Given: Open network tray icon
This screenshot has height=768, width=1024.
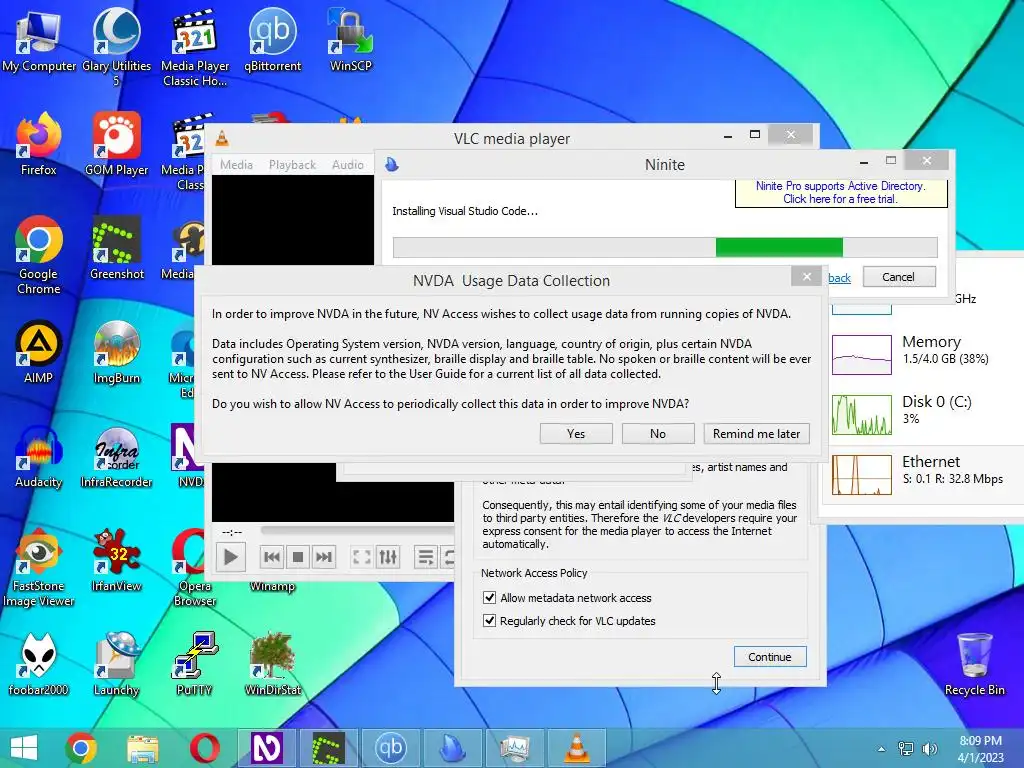Looking at the screenshot, I should [x=906, y=749].
